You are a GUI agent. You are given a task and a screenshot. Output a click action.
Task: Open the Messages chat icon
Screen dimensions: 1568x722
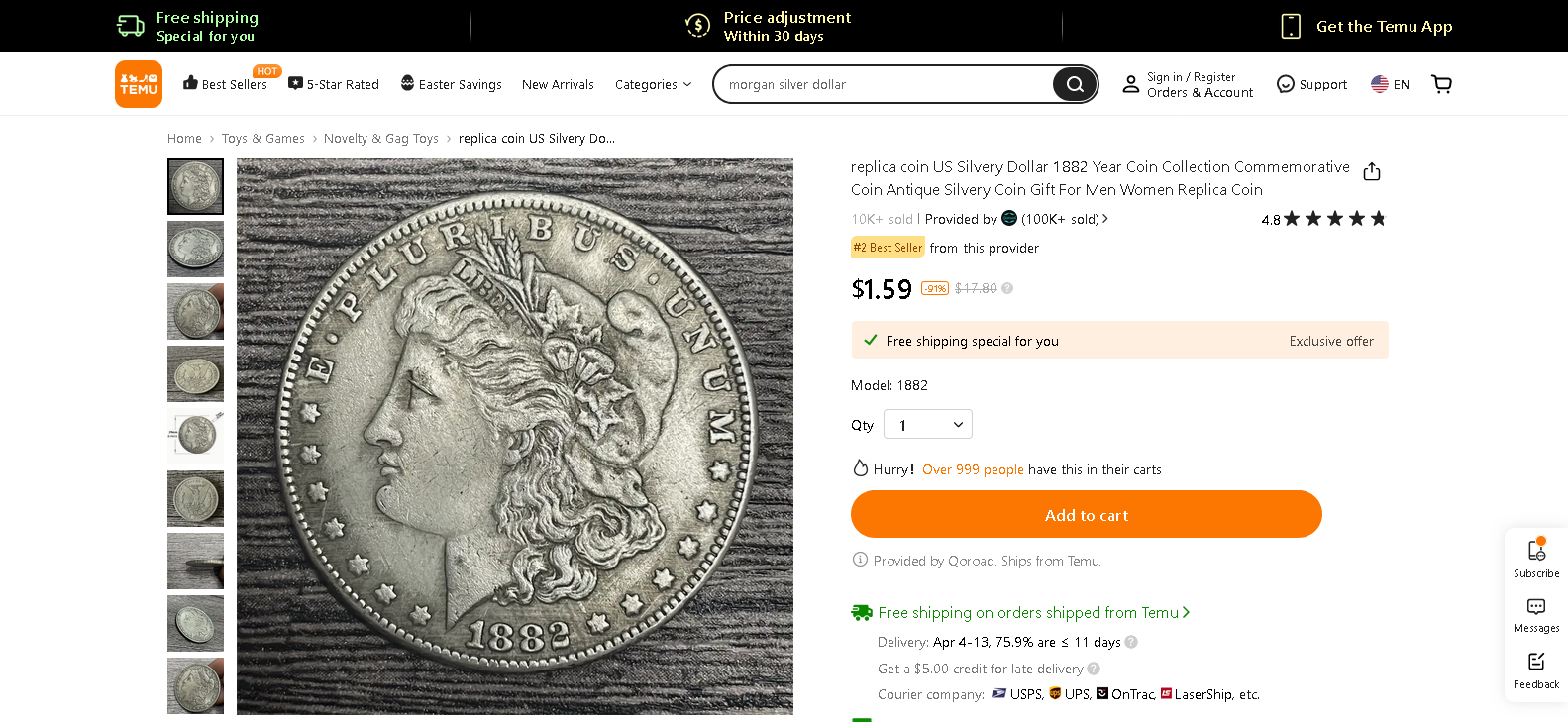click(x=1536, y=606)
